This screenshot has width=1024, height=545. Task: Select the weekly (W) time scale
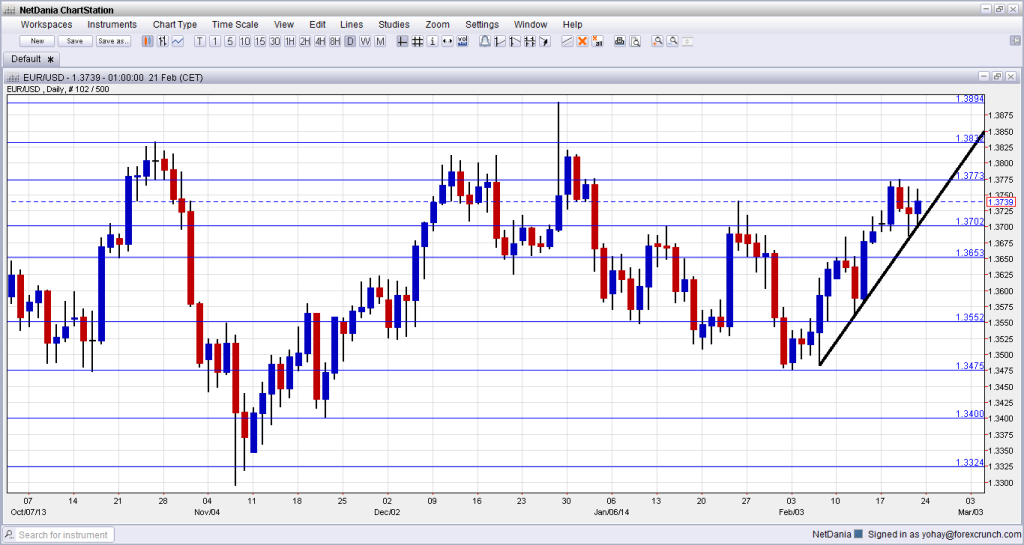pyautogui.click(x=365, y=41)
